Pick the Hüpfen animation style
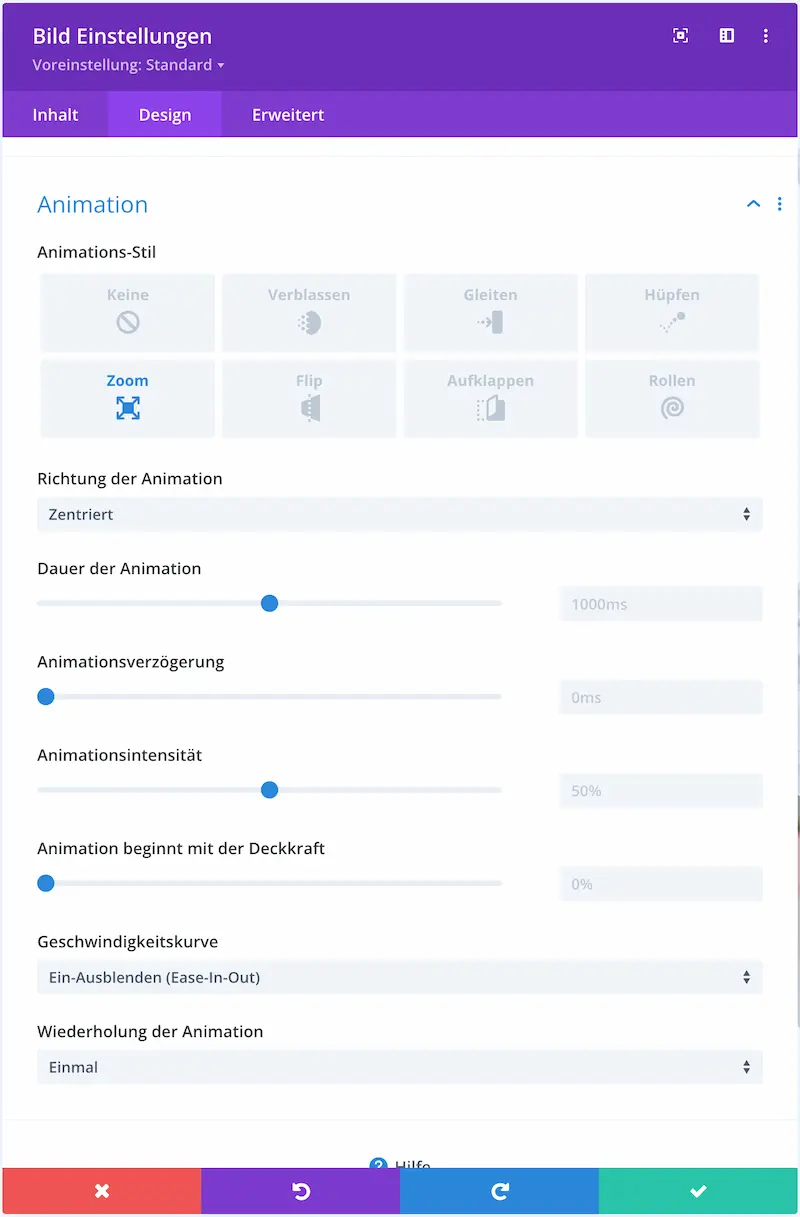The image size is (800, 1217). point(672,310)
